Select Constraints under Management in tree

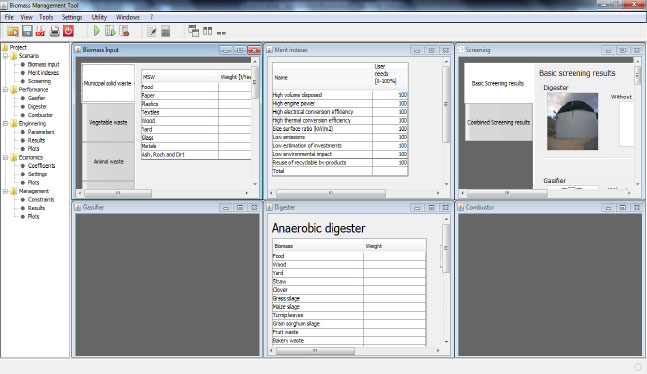41,199
